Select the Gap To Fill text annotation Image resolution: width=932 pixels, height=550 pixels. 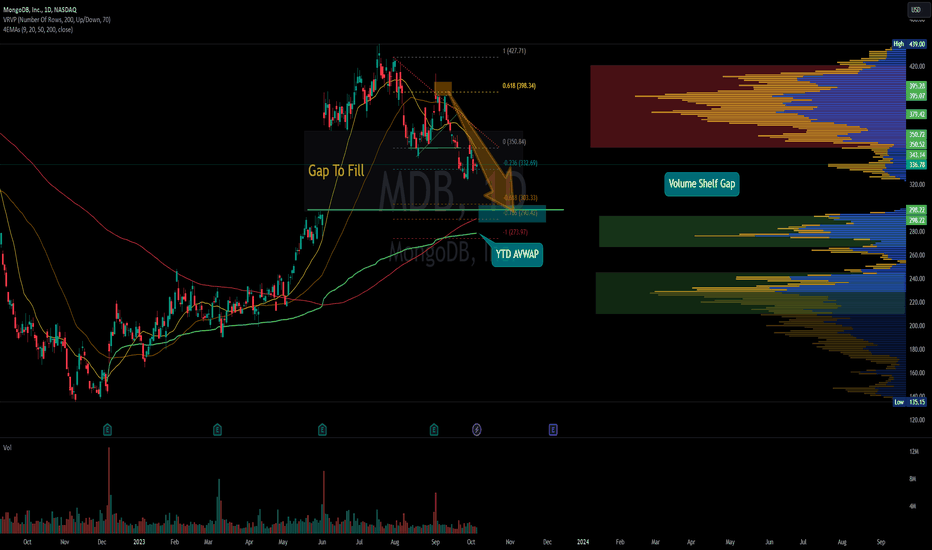336,171
